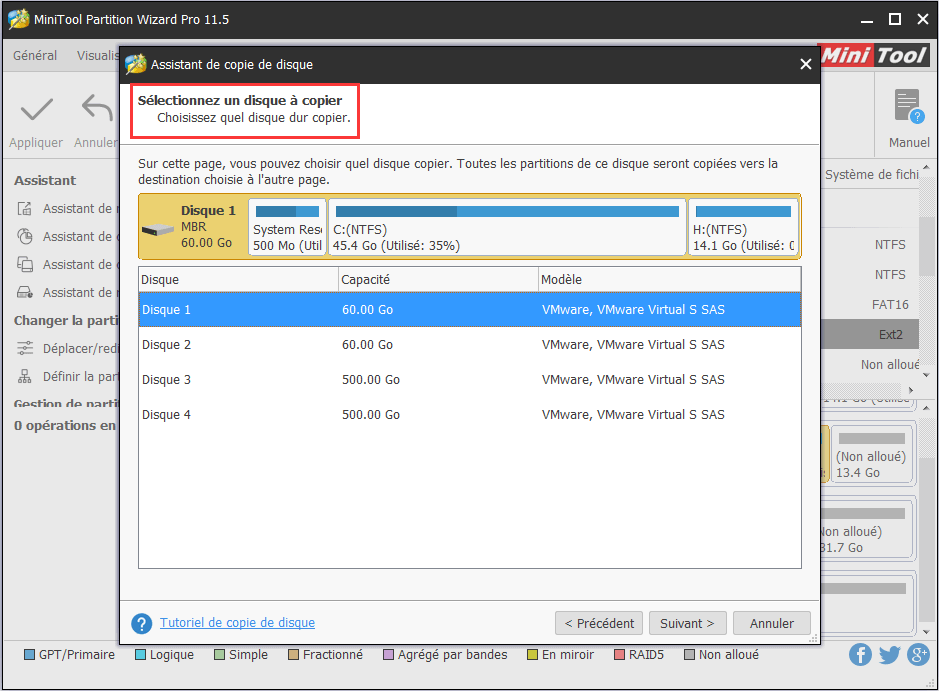939x691 pixels.
Task: Click the < Précédent button
Action: click(599, 623)
